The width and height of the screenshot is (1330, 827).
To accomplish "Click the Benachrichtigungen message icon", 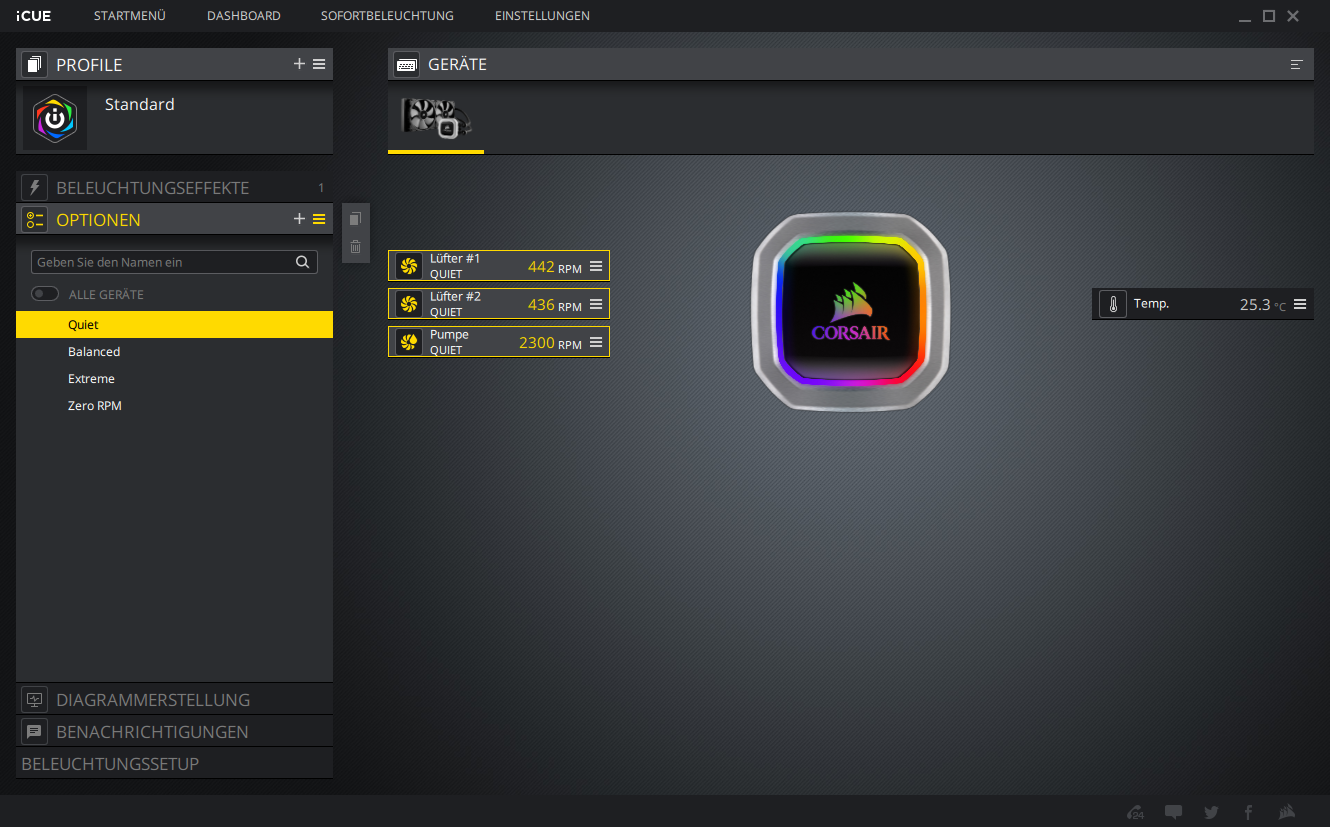I will tap(35, 732).
